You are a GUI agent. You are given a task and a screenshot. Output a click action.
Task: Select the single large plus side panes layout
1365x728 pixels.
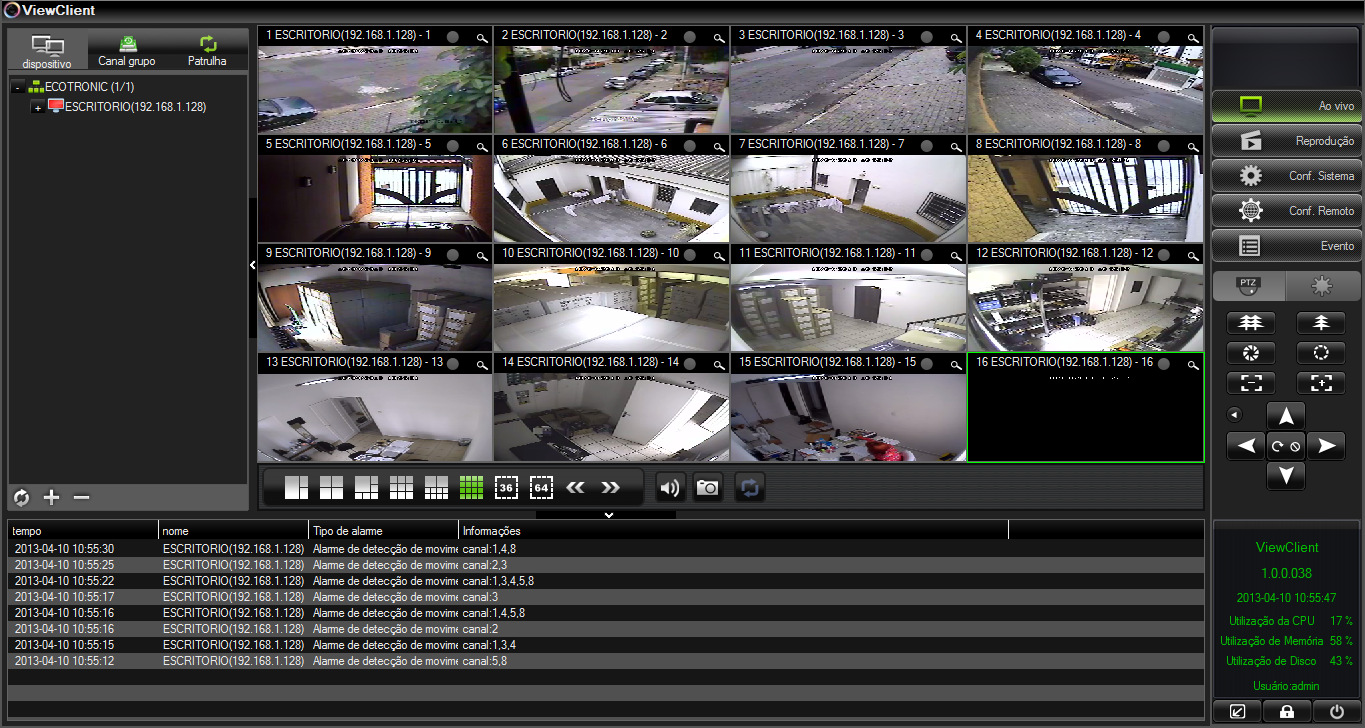pyautogui.click(x=297, y=488)
